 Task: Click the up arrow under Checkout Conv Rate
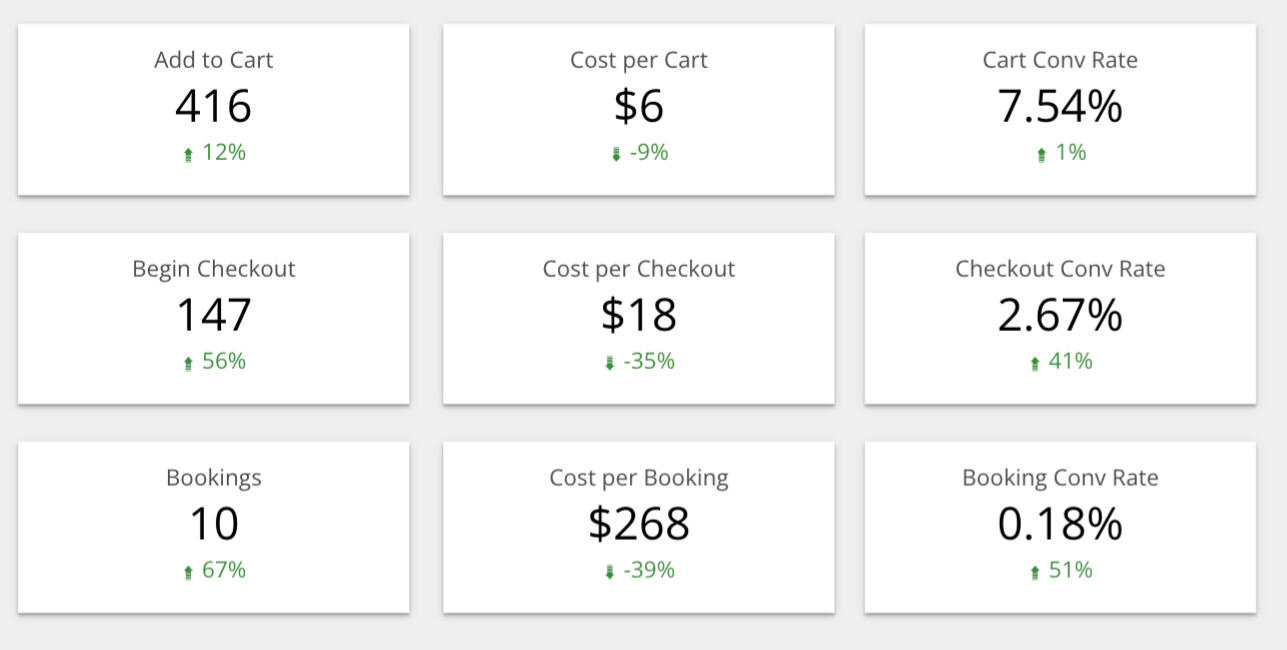click(x=1035, y=364)
